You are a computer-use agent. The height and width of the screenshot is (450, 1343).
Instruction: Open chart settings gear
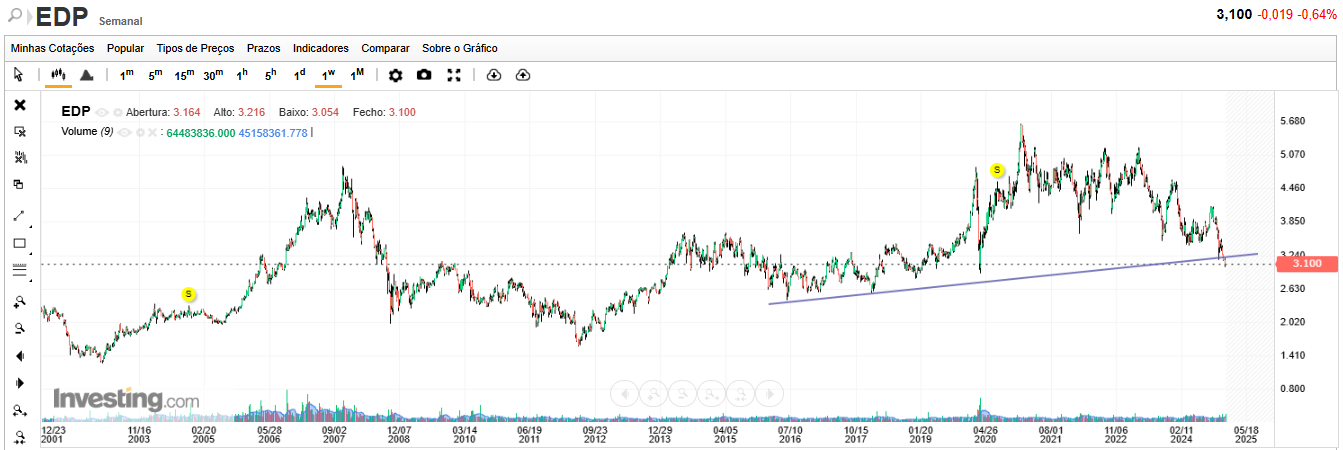pos(395,75)
